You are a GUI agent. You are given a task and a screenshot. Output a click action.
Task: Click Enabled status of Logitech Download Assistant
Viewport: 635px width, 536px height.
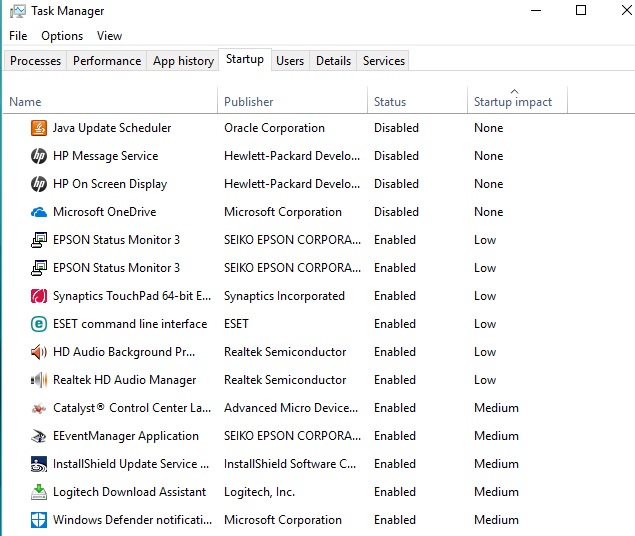pyautogui.click(x=395, y=492)
